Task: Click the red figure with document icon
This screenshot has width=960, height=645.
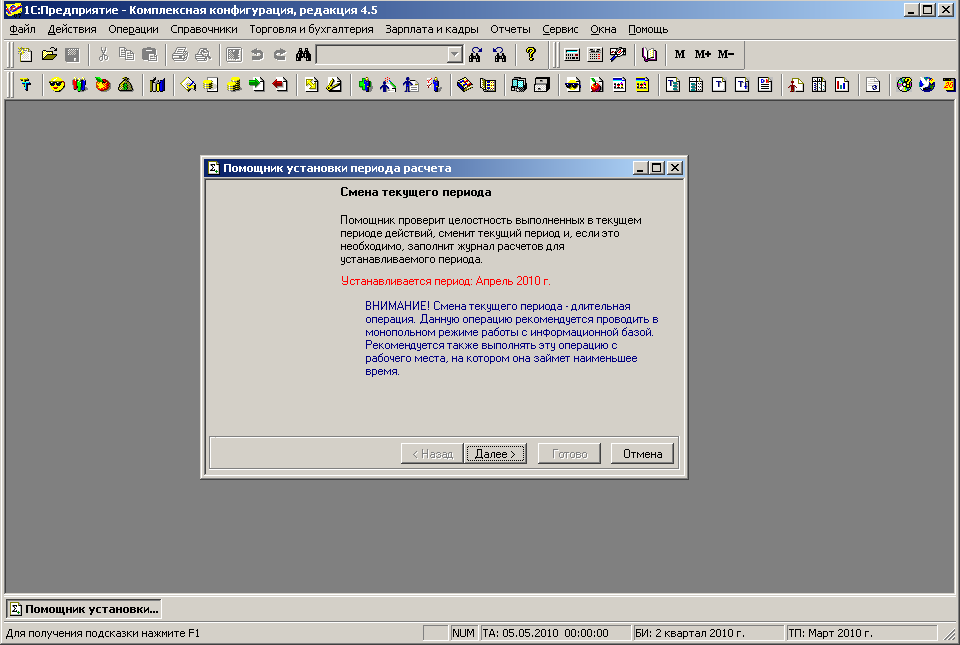Action: pyautogui.click(x=796, y=85)
